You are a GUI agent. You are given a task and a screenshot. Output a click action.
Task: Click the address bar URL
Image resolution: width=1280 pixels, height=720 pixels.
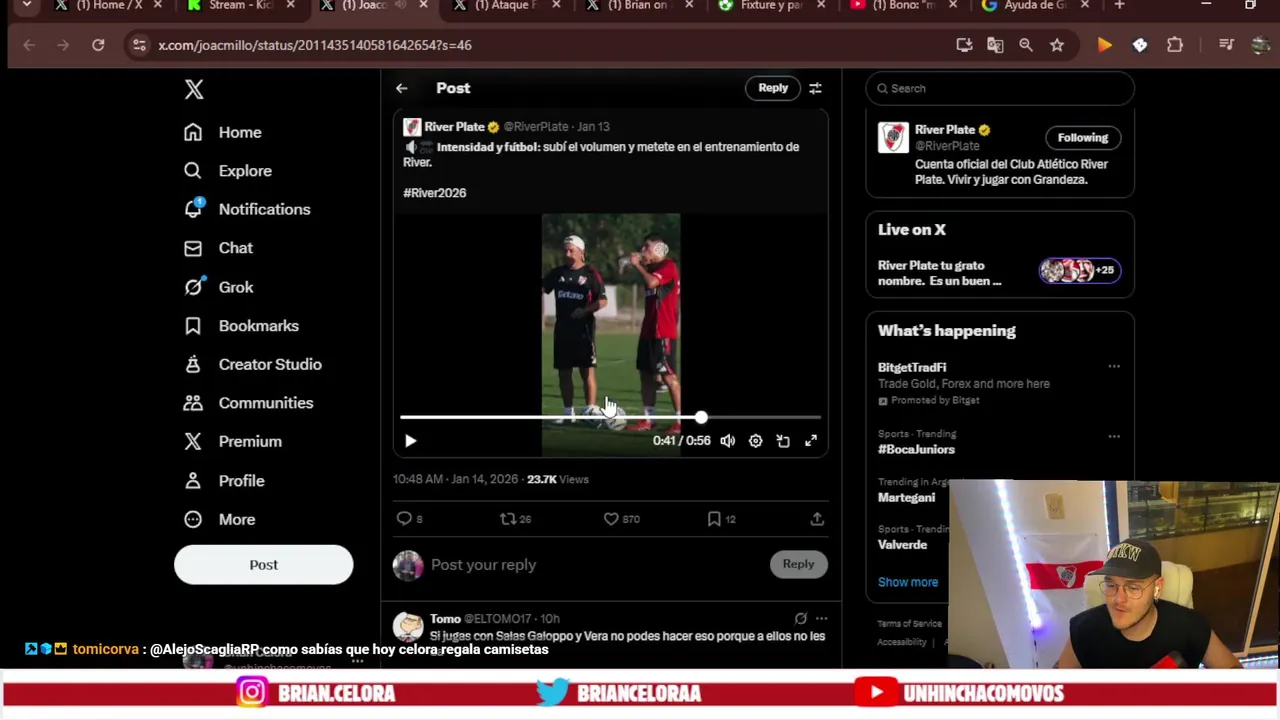coord(315,45)
